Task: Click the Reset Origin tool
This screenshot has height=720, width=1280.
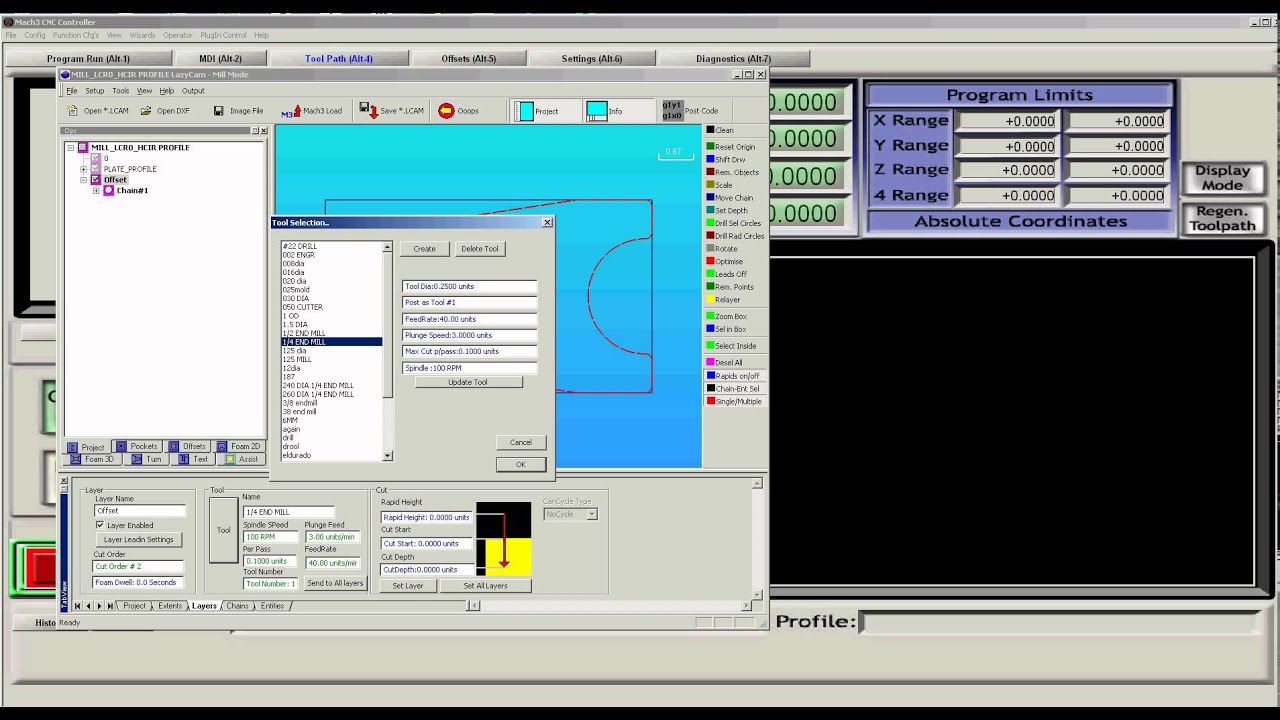Action: pos(731,147)
